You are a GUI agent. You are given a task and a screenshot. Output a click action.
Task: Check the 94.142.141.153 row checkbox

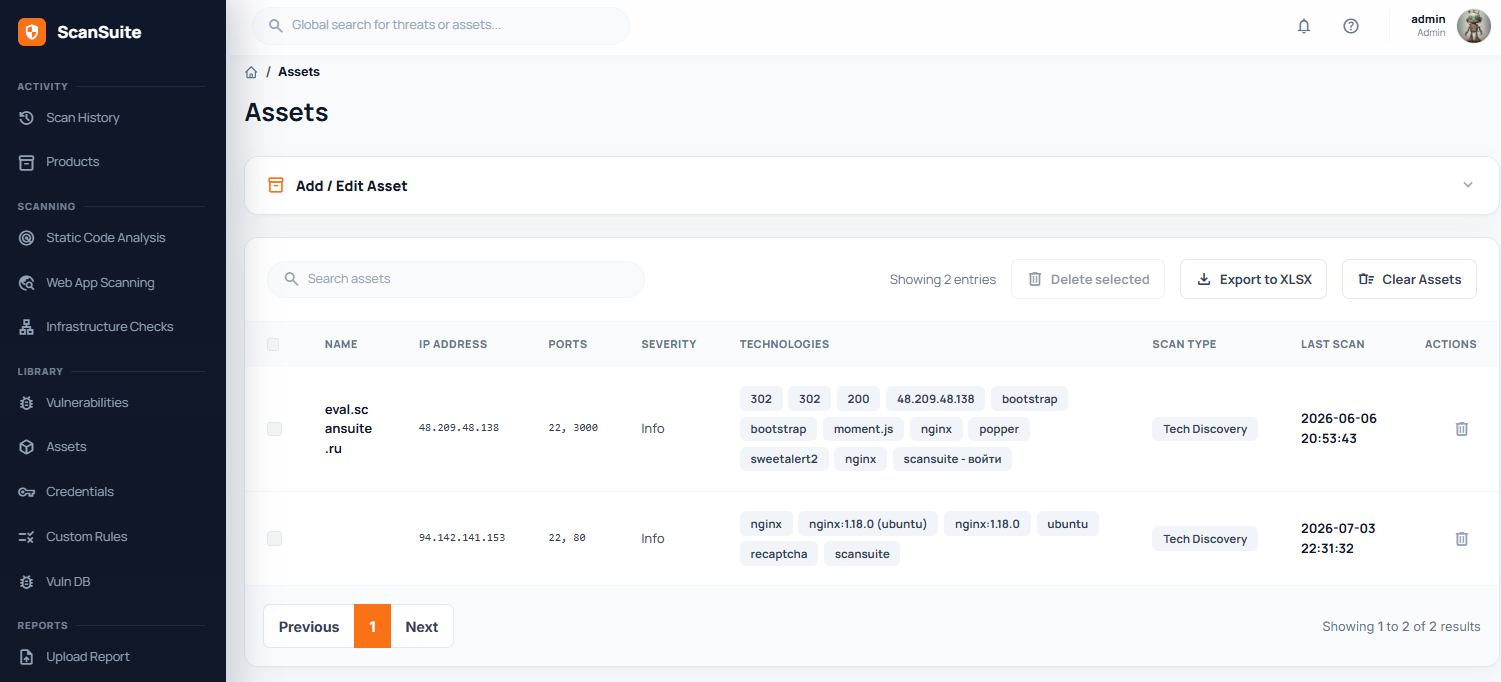pos(274,539)
